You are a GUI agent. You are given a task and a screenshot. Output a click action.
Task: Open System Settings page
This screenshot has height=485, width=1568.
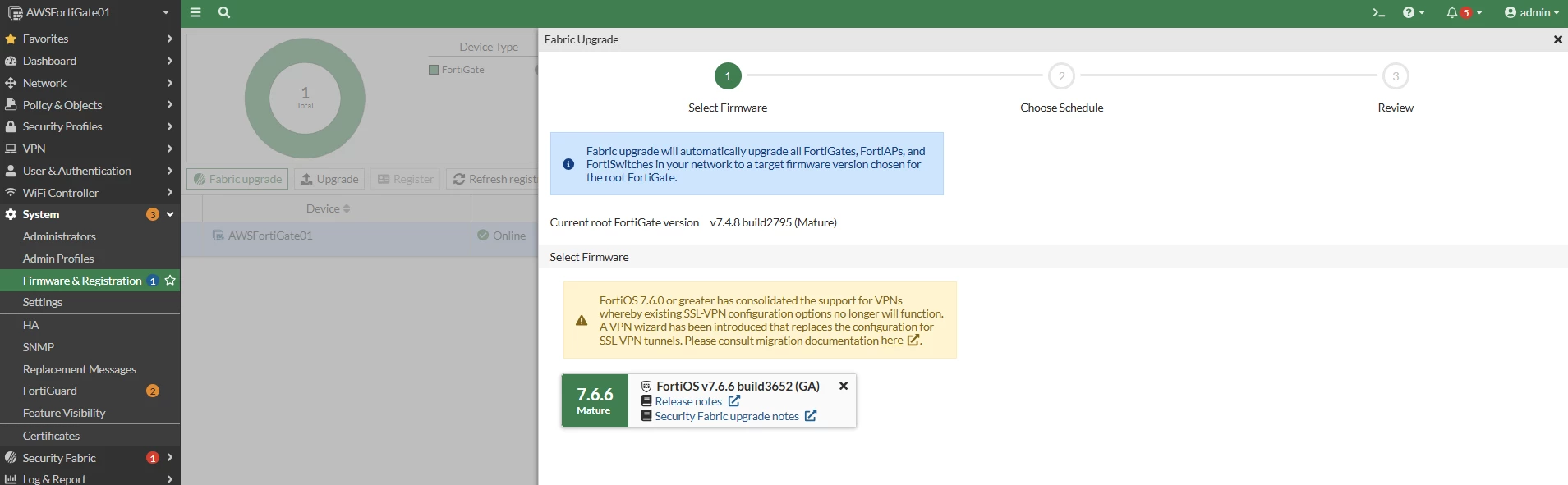(x=90, y=302)
